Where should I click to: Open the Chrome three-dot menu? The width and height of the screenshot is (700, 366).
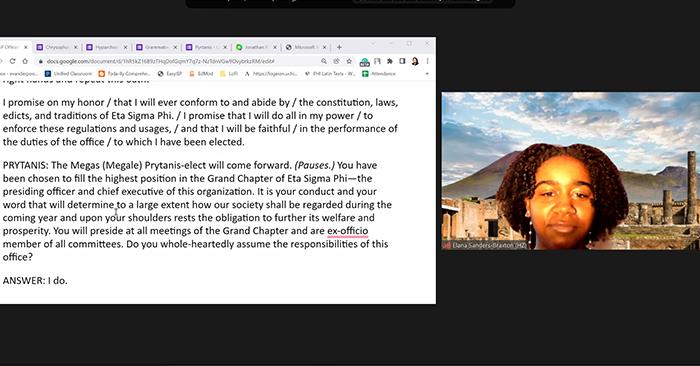pos(427,61)
